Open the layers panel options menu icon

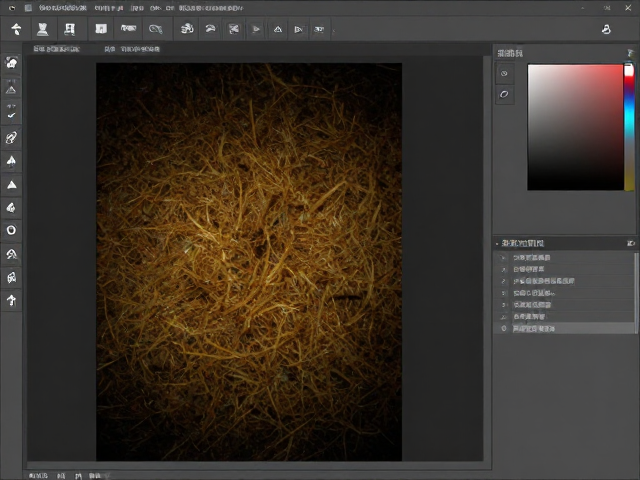pos(631,243)
